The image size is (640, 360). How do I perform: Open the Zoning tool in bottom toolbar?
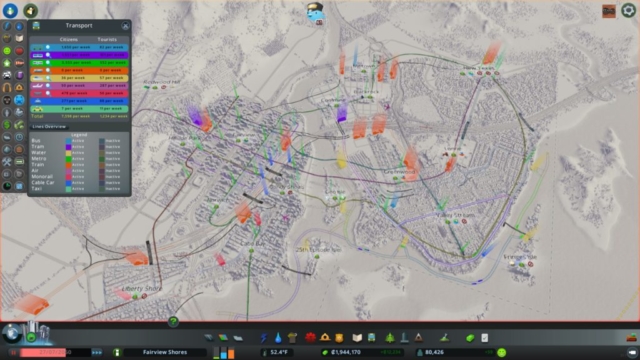(x=223, y=338)
